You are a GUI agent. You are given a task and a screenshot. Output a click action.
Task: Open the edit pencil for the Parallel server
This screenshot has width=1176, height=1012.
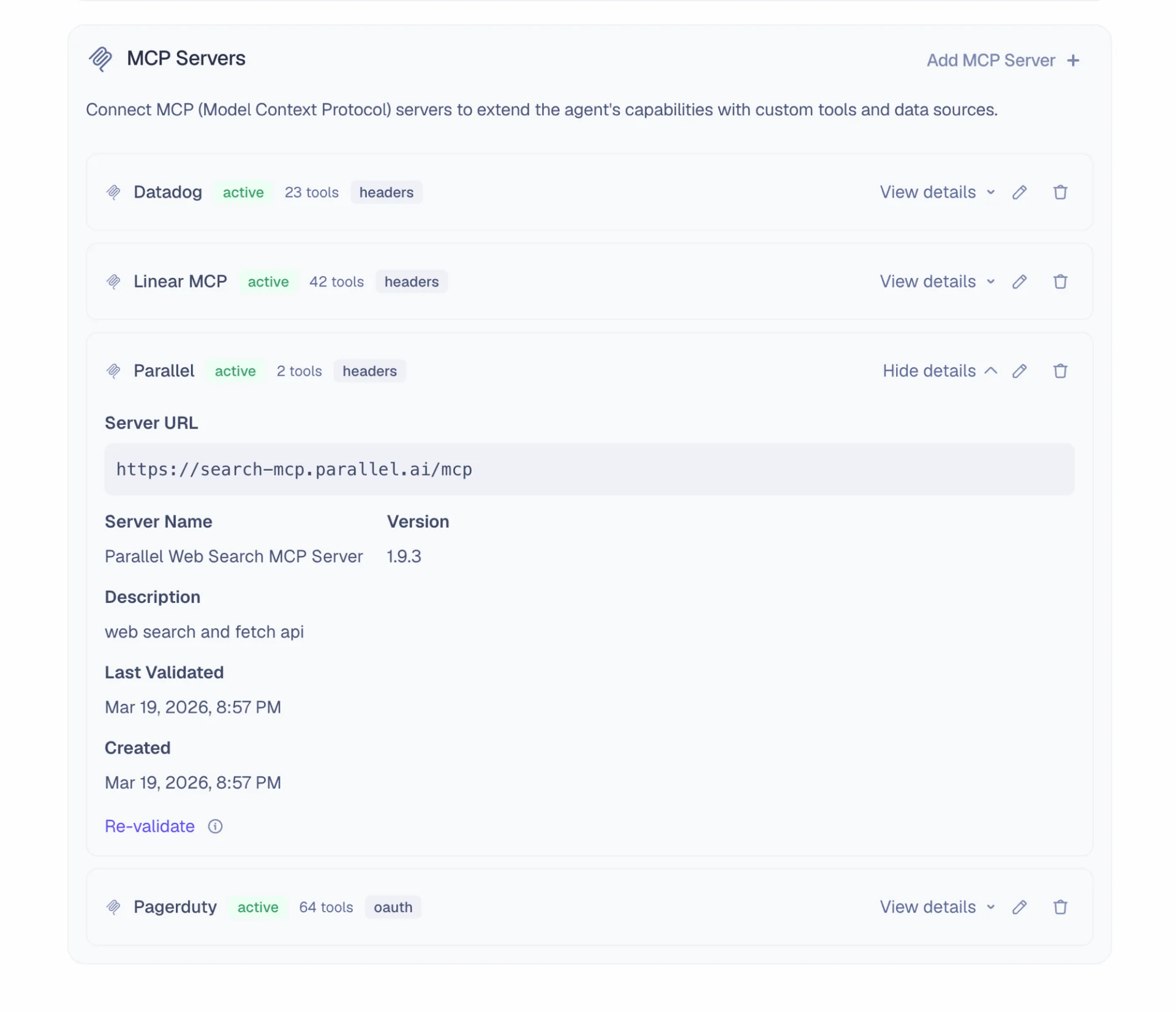(x=1019, y=371)
